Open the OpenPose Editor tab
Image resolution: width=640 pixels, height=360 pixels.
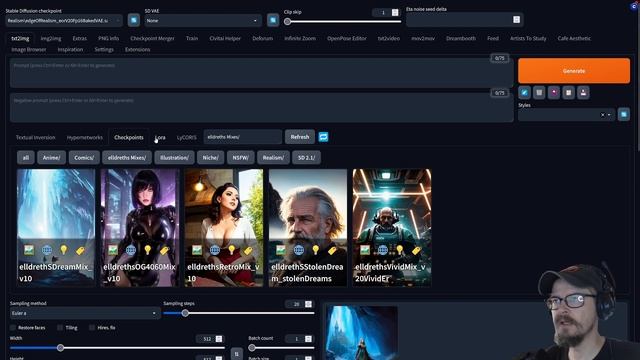click(x=347, y=38)
